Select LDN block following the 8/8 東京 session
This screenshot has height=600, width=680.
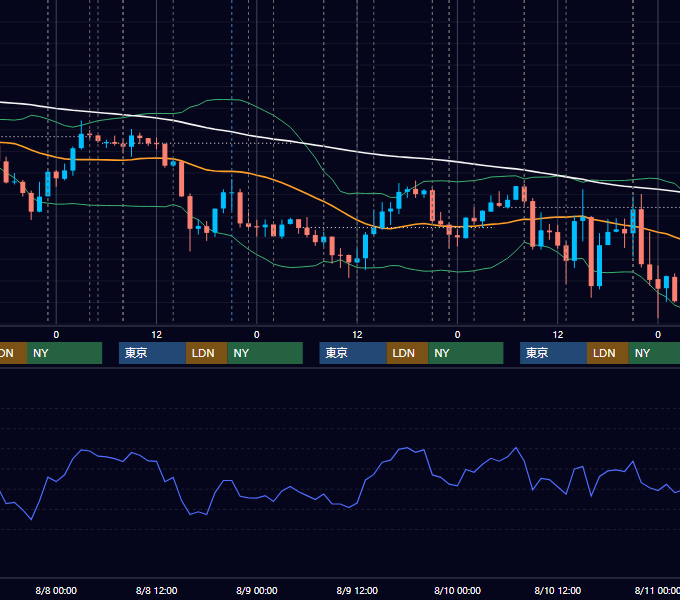(206, 353)
